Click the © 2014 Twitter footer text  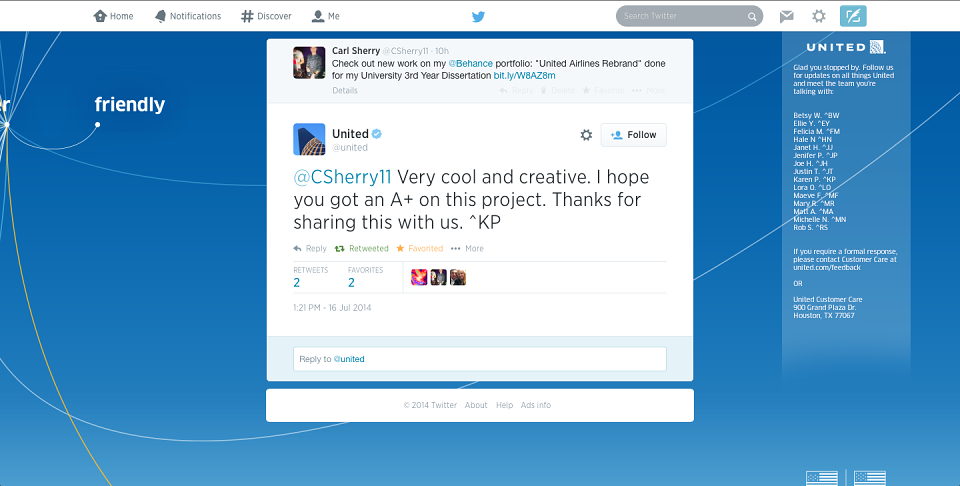tap(430, 405)
